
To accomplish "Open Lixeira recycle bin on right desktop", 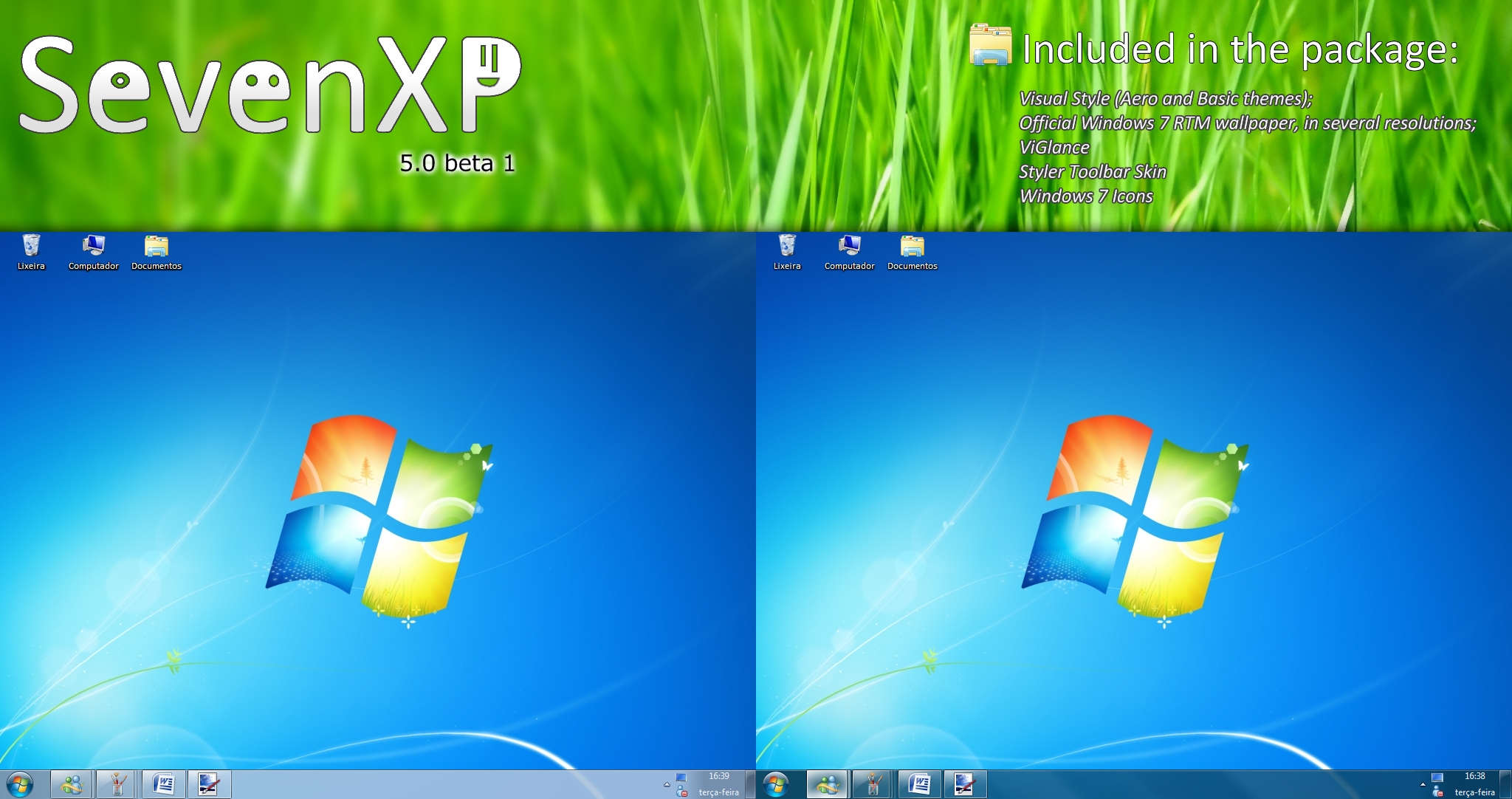I will click(x=787, y=253).
